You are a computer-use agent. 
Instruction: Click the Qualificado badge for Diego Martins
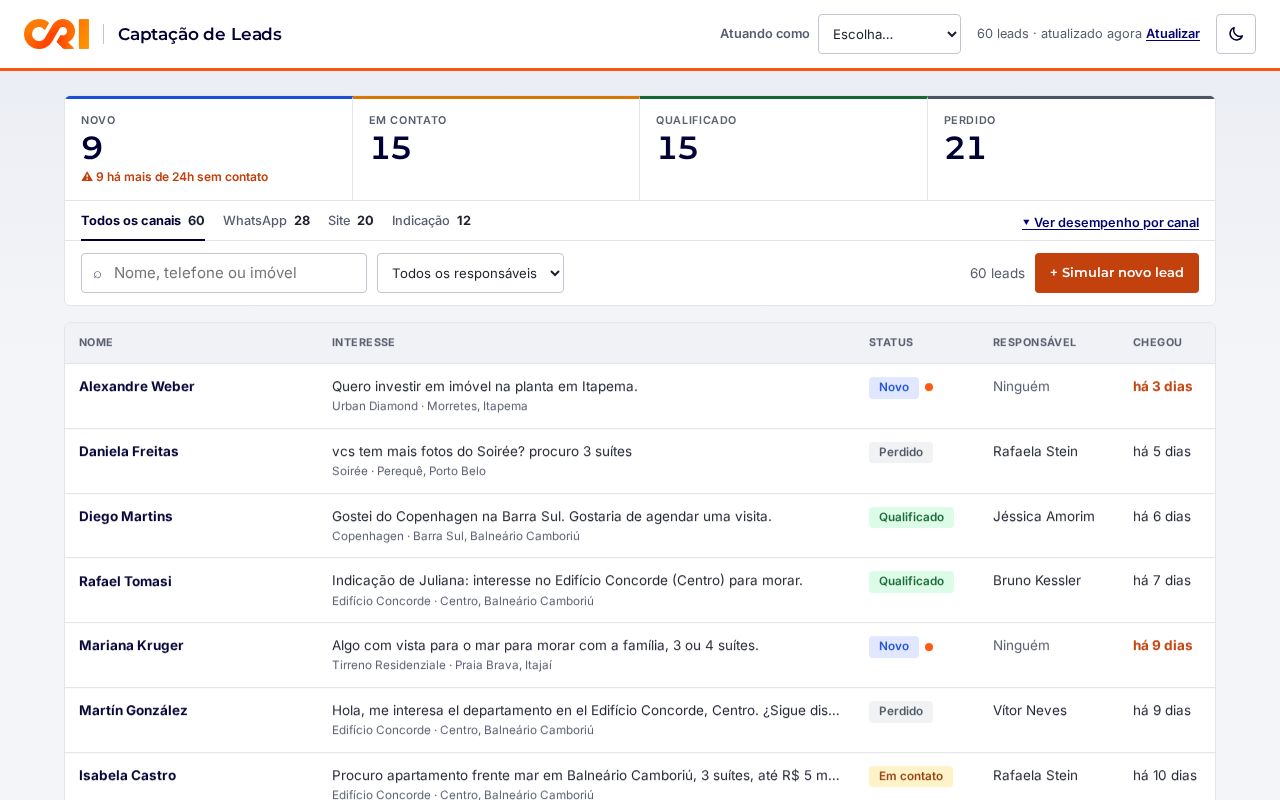(911, 518)
